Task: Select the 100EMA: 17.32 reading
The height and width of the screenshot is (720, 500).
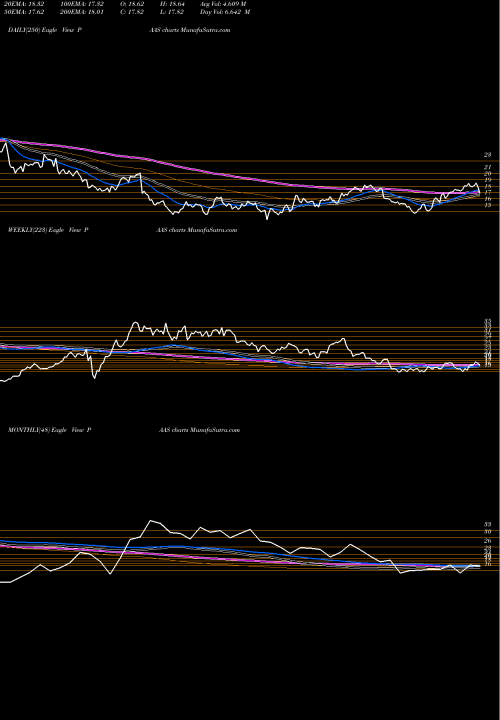Action: [82, 4]
